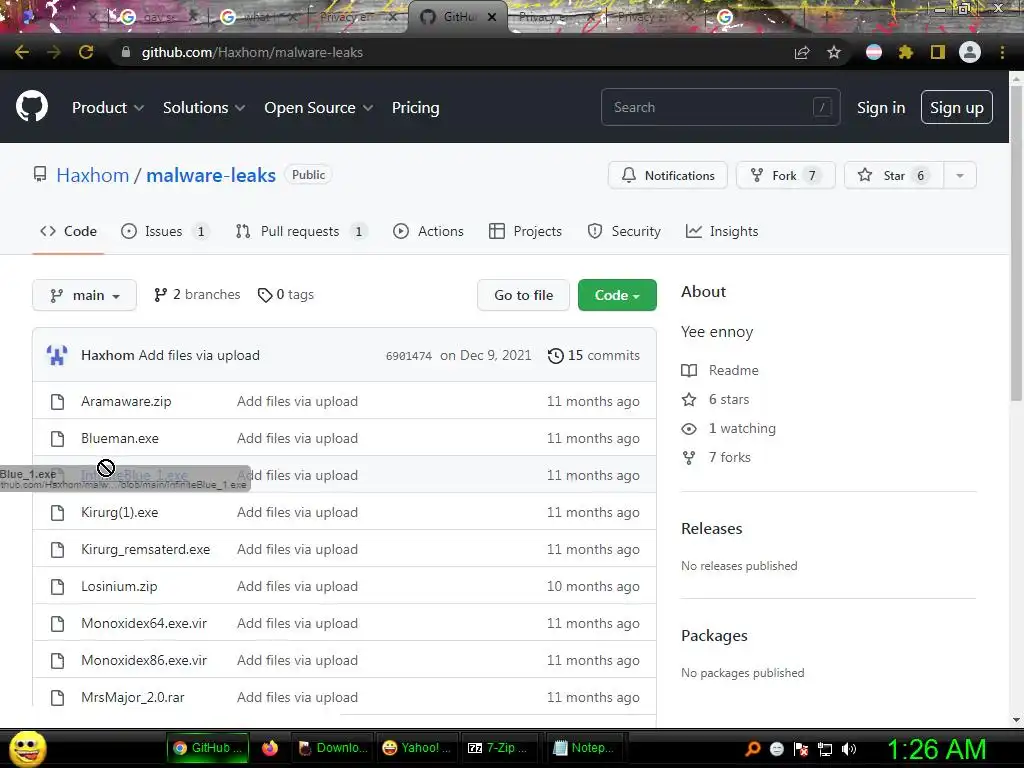Viewport: 1024px width, 768px height.
Task: Open MrsMajor_2.0.rar file
Action: click(133, 697)
